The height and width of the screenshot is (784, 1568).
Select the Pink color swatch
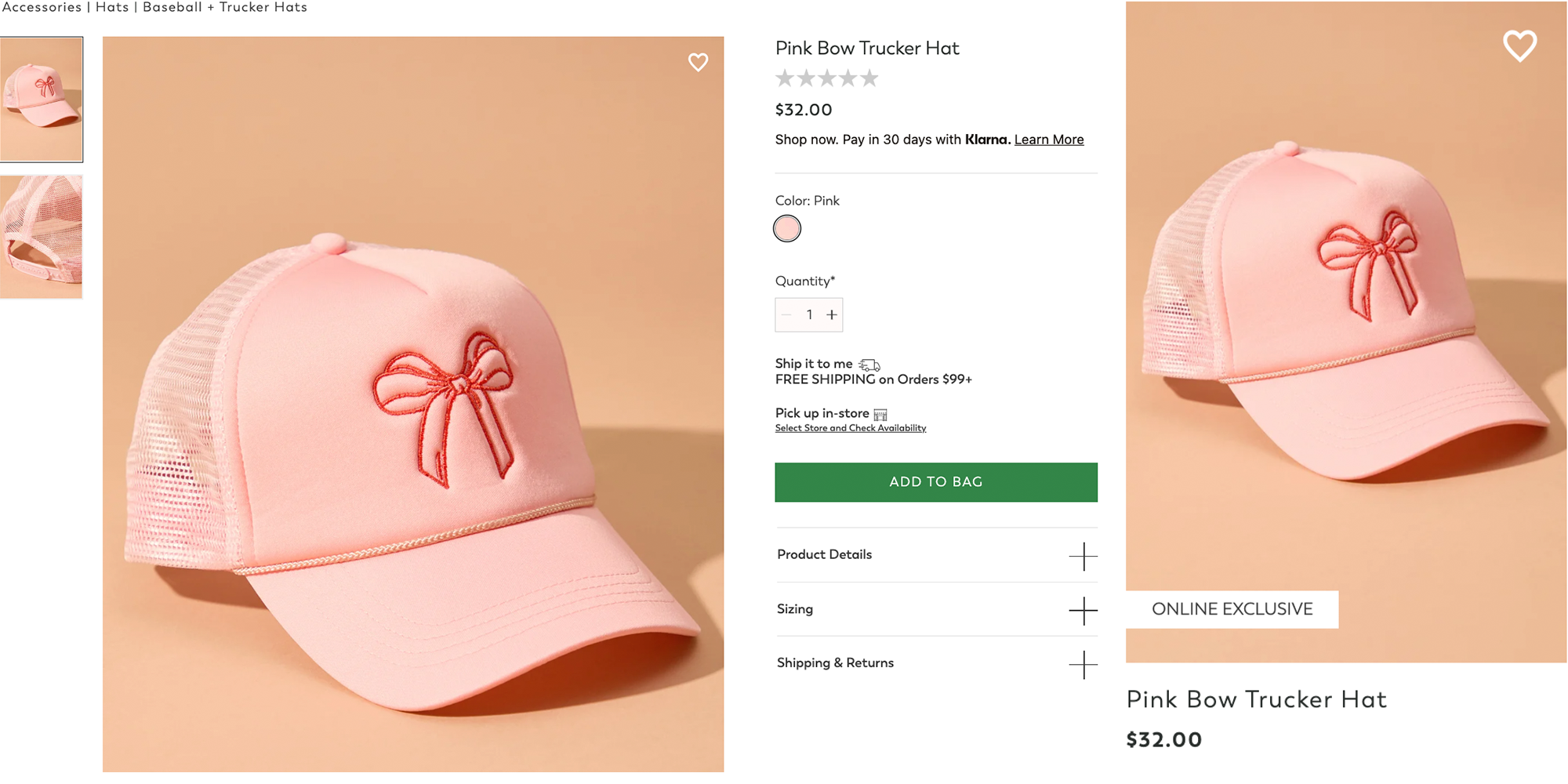[787, 229]
